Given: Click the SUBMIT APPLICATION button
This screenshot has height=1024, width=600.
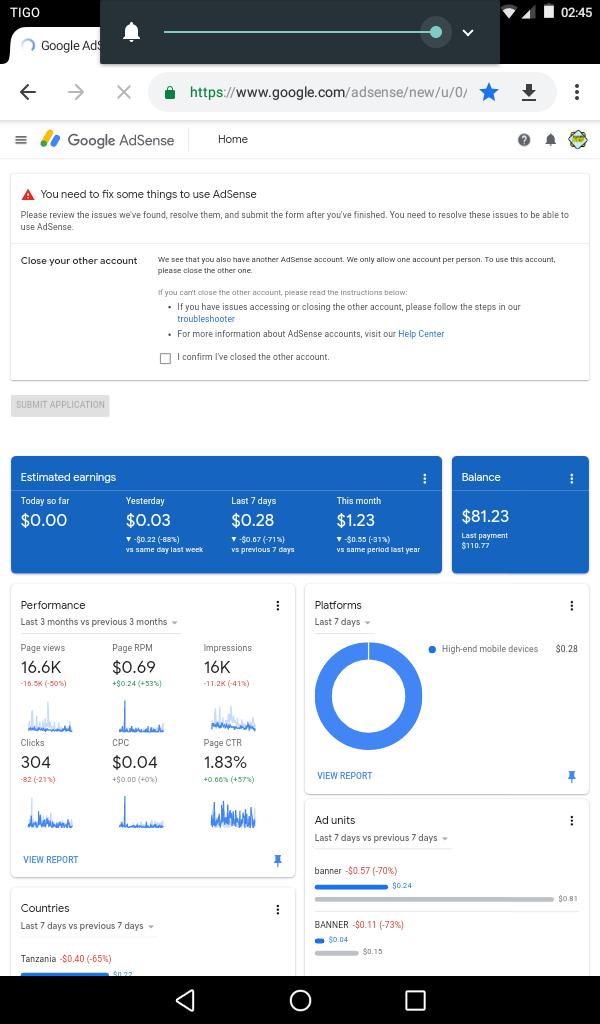Looking at the screenshot, I should pos(60,405).
